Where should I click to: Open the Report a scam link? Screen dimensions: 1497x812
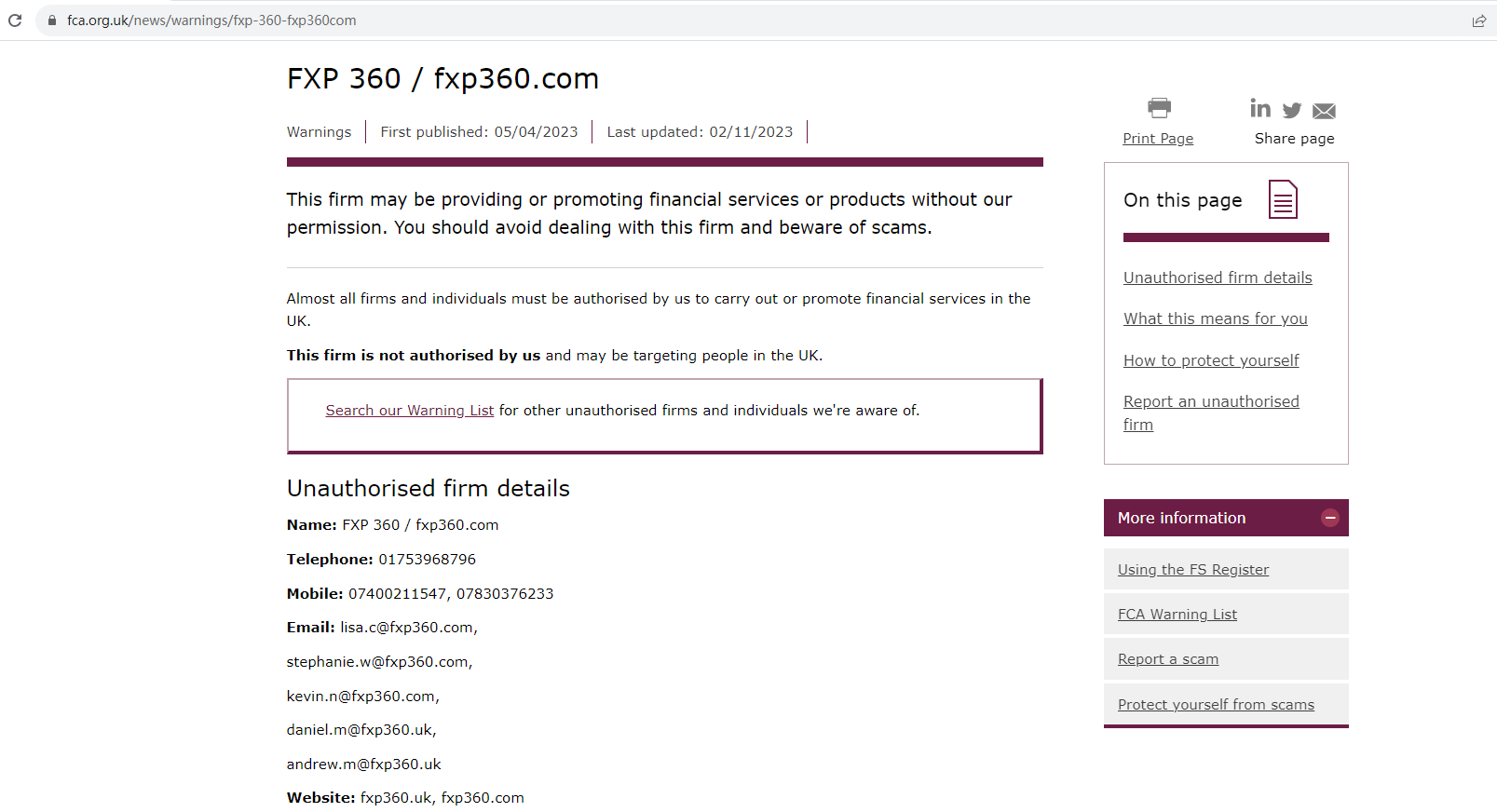point(1167,659)
